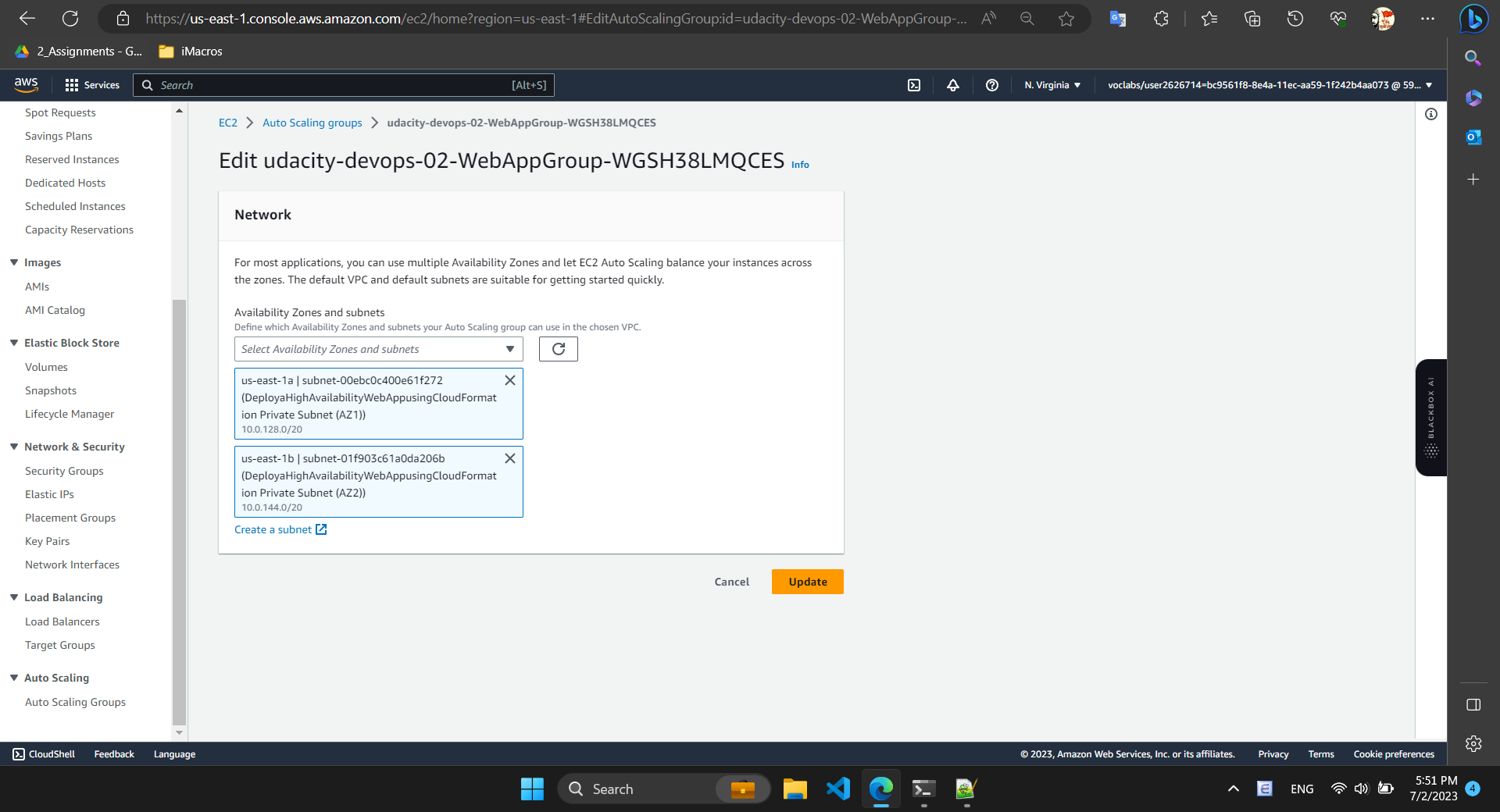Image resolution: width=1500 pixels, height=812 pixels.
Task: Open the Help question mark menu
Action: [x=991, y=85]
